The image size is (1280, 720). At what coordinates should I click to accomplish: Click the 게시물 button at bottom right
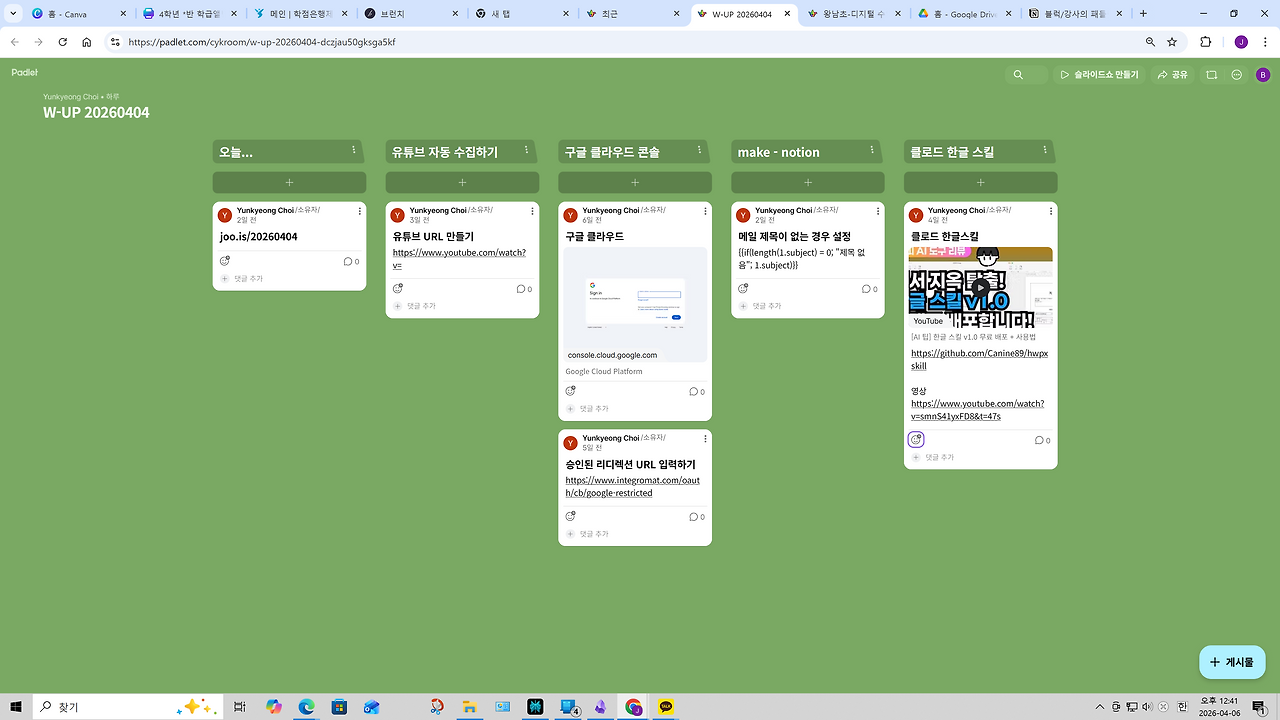pos(1232,662)
